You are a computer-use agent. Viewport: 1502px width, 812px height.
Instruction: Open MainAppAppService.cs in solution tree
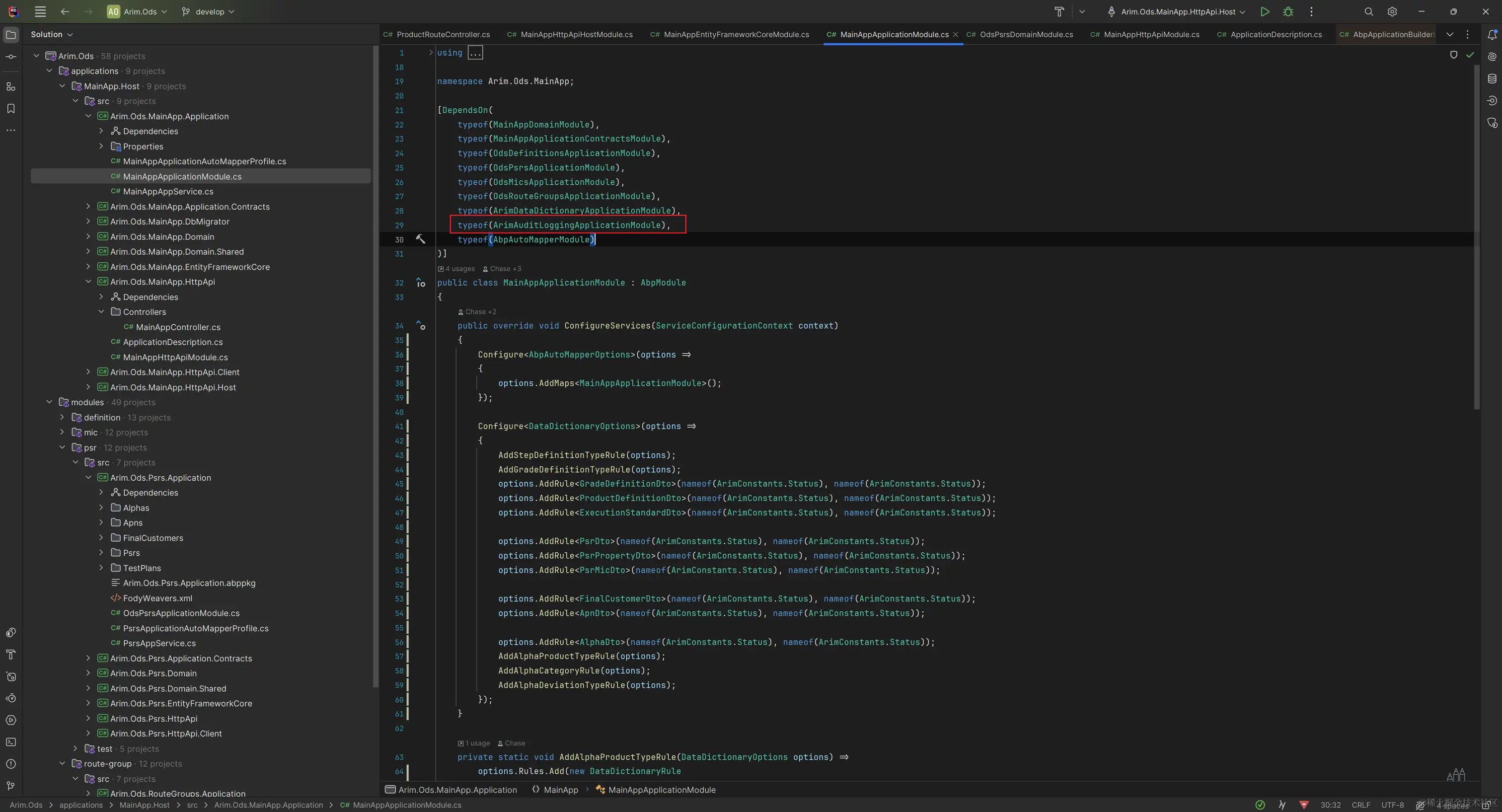(168, 191)
